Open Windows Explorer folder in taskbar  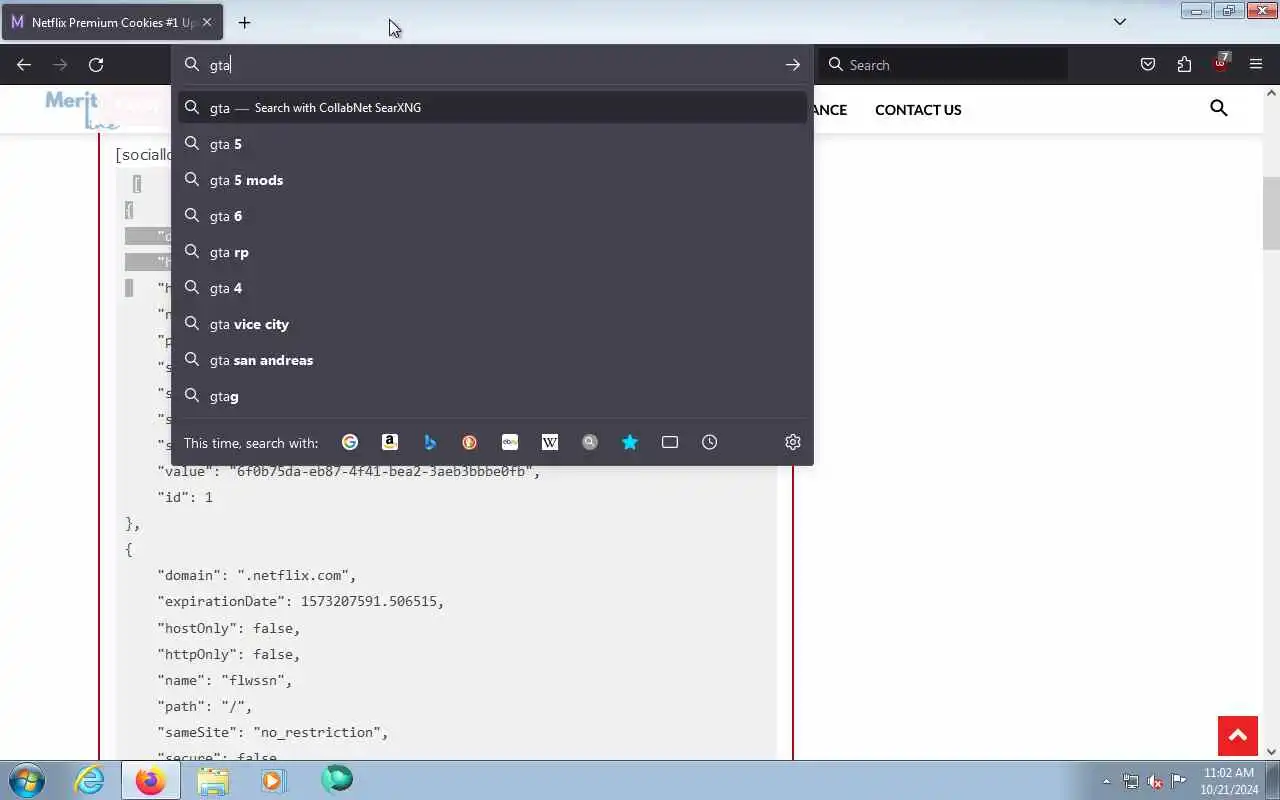coord(213,780)
